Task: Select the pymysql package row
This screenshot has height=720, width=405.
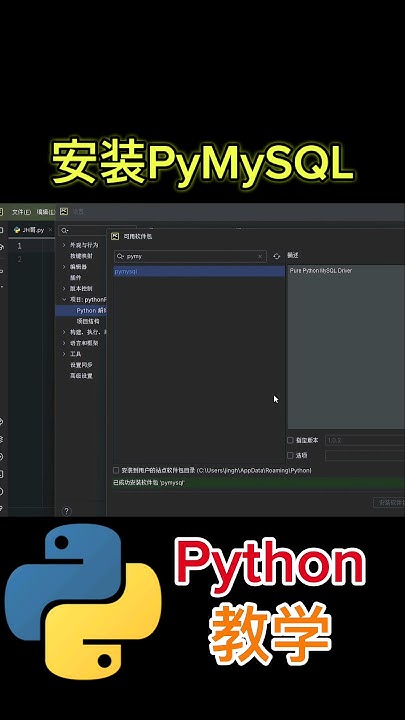Action: click(199, 271)
